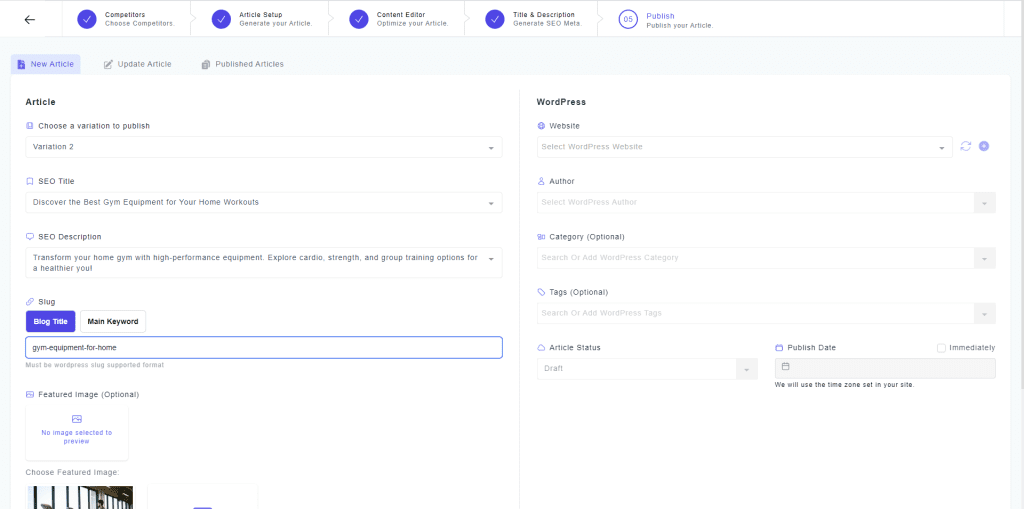Open the Select WordPress Website dropdown
Viewport: 1024px width, 509px height.
point(744,147)
